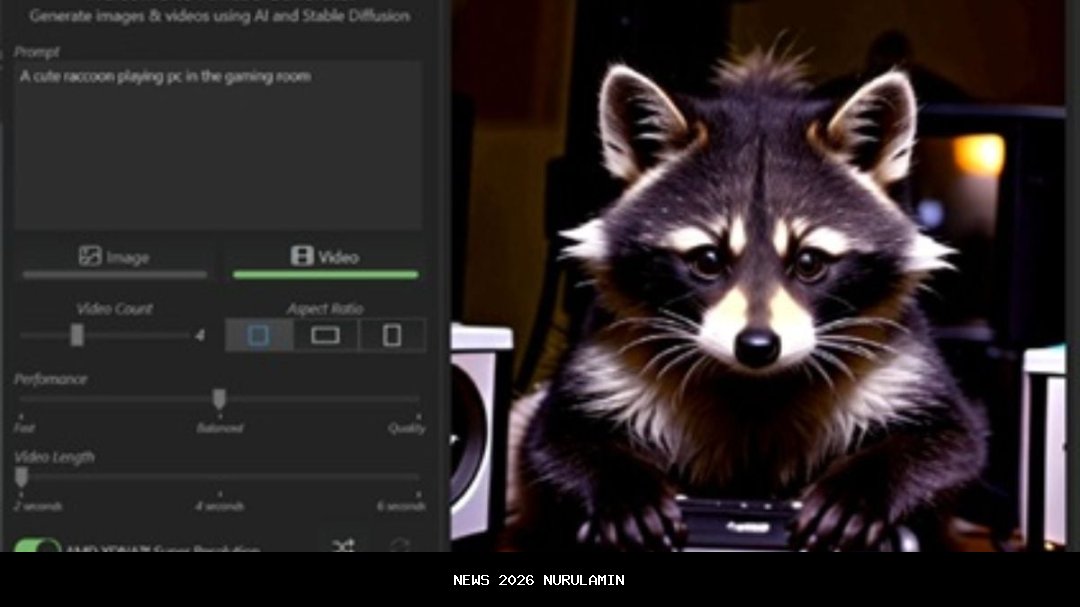The image size is (1080, 607).
Task: Click the dimmed reset icon beside shuffle
Action: pyautogui.click(x=400, y=545)
